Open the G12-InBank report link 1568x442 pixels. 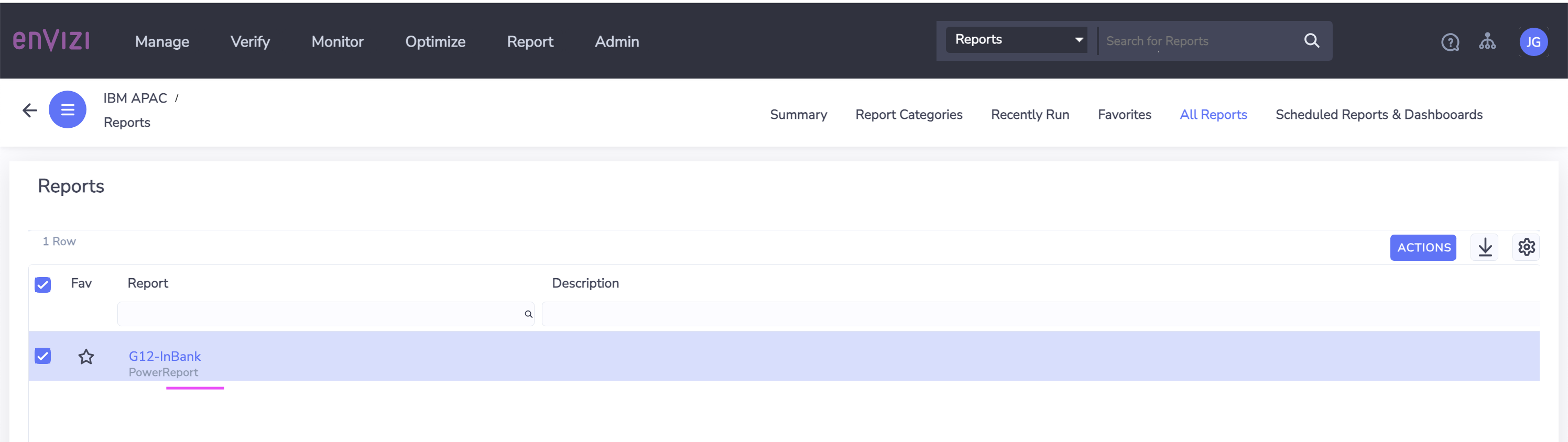pyautogui.click(x=165, y=356)
